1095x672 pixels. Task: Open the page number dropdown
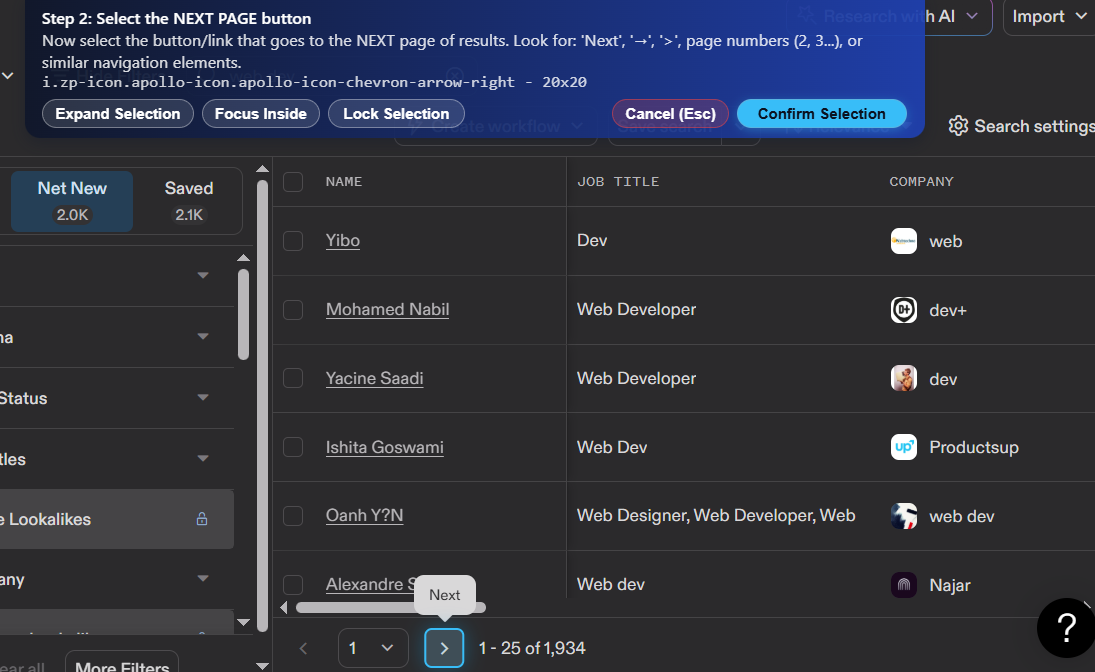tap(373, 648)
